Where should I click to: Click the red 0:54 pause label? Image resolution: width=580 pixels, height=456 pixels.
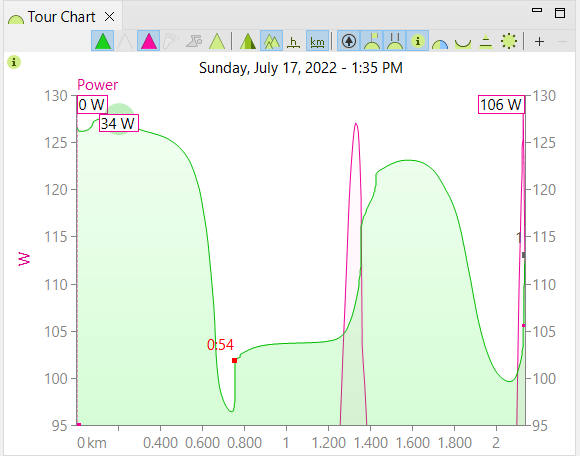(220, 345)
